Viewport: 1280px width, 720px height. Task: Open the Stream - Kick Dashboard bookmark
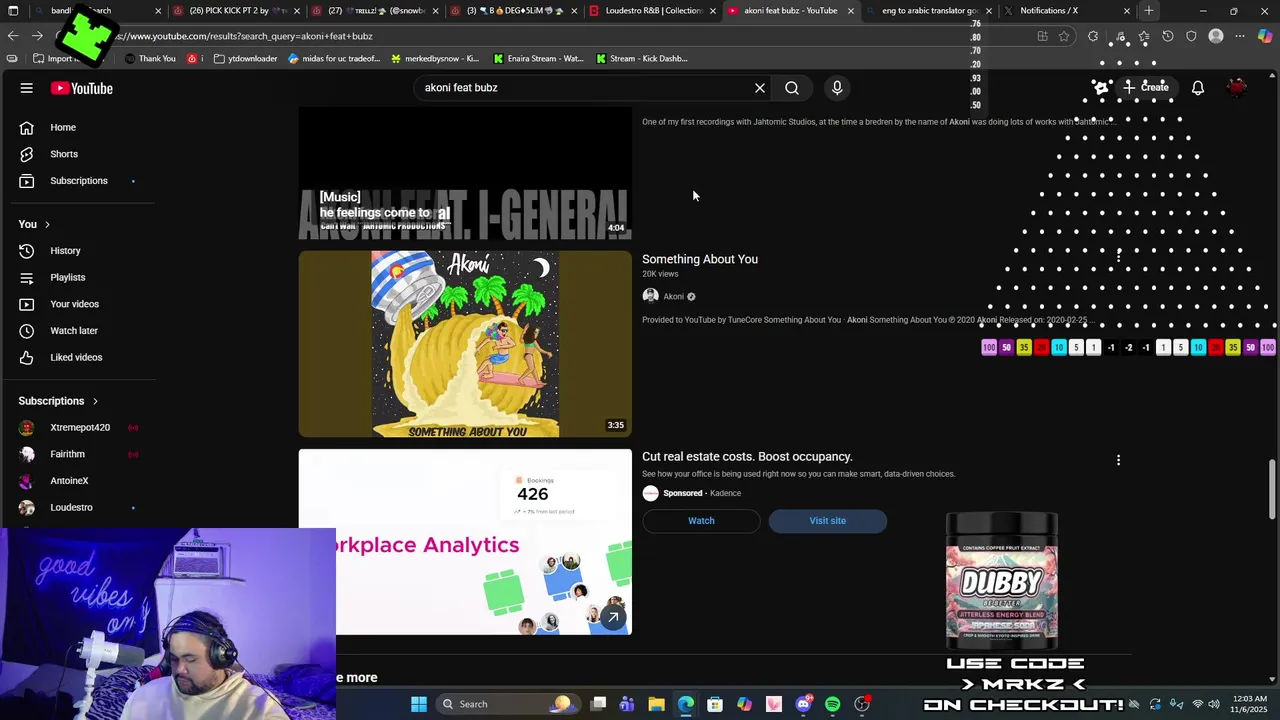tap(641, 59)
